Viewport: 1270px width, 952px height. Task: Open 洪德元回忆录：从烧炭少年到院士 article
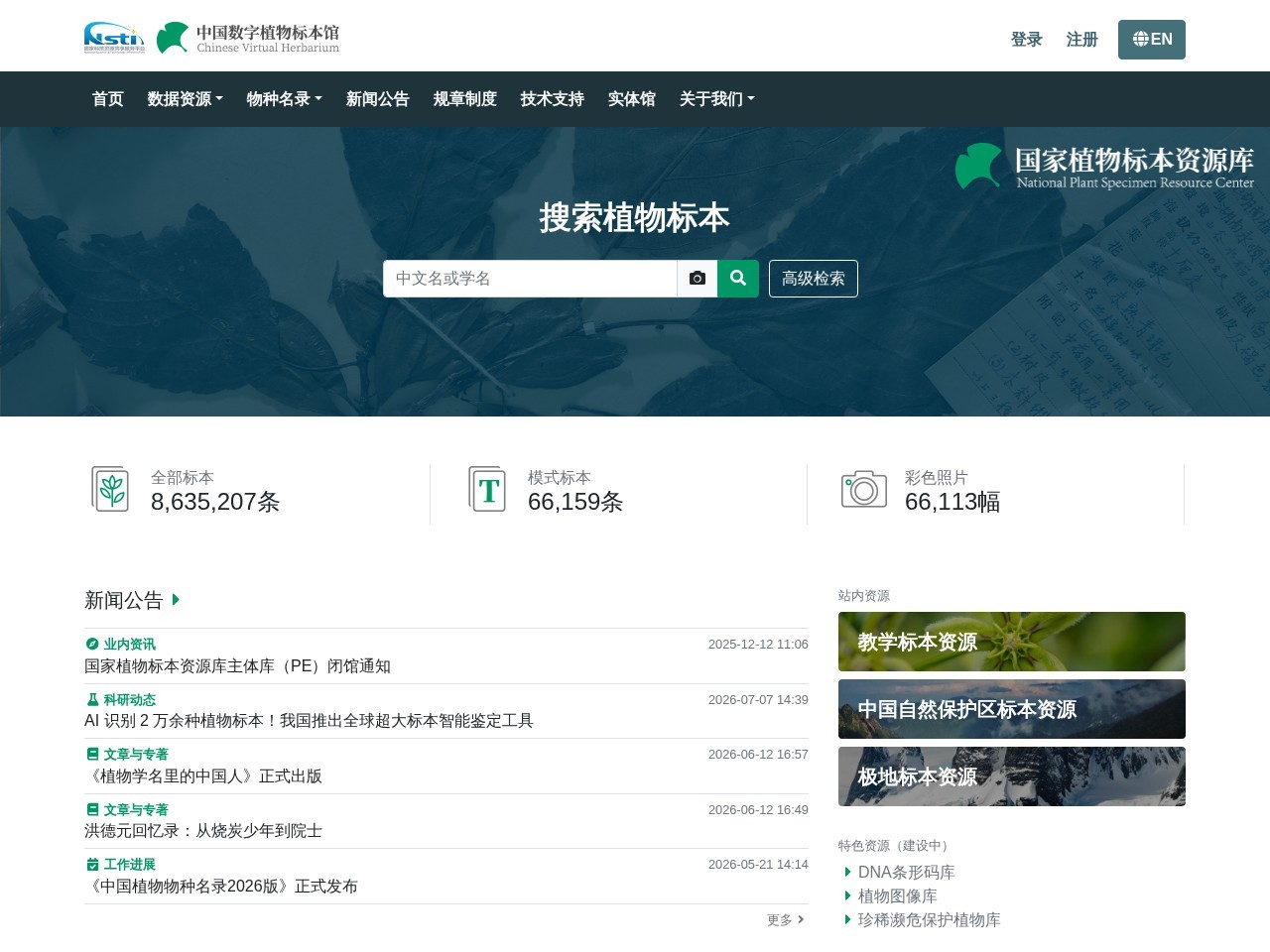203,831
